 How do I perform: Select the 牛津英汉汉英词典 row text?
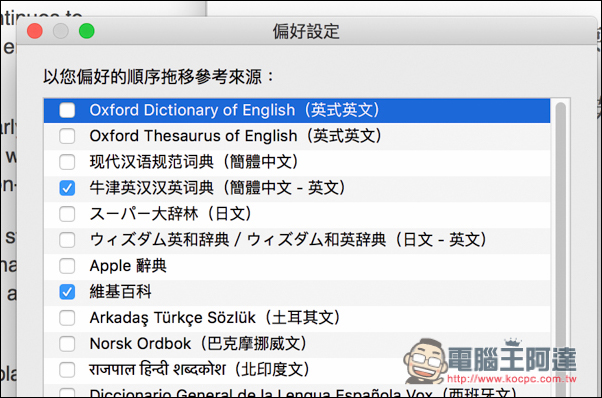pyautogui.click(x=217, y=188)
